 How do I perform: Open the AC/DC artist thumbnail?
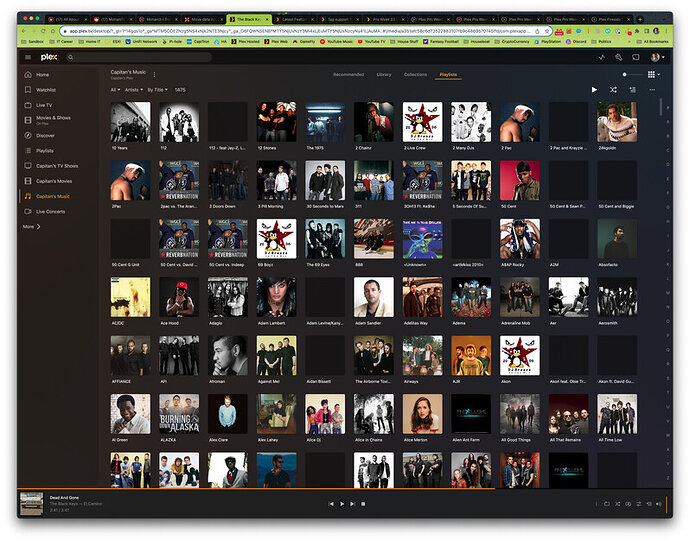pyautogui.click(x=130, y=297)
